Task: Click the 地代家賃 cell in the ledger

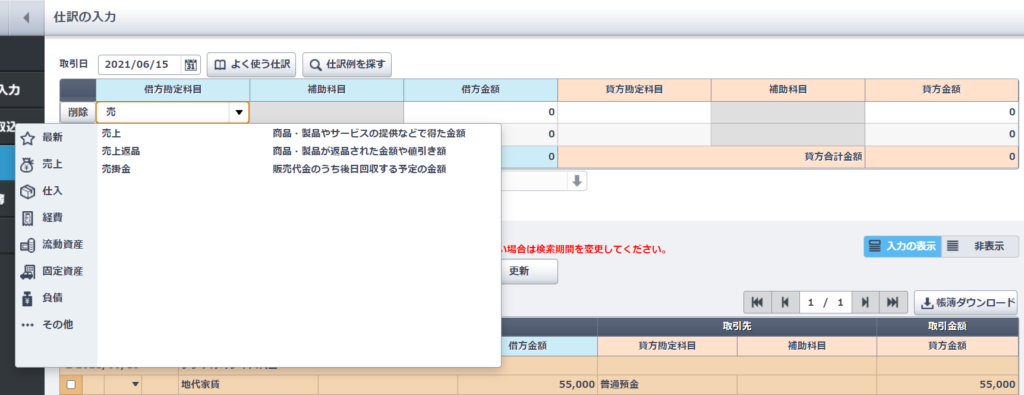Action: click(x=248, y=385)
